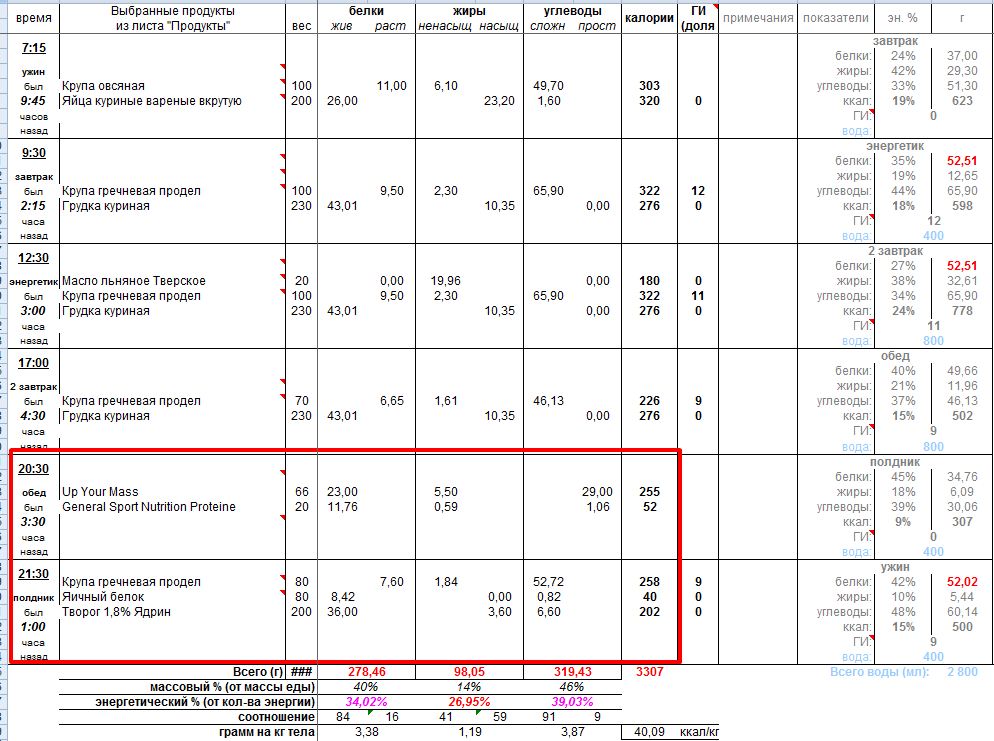Select the "время" column header cell
This screenshot has height=741, width=994.
click(x=34, y=18)
